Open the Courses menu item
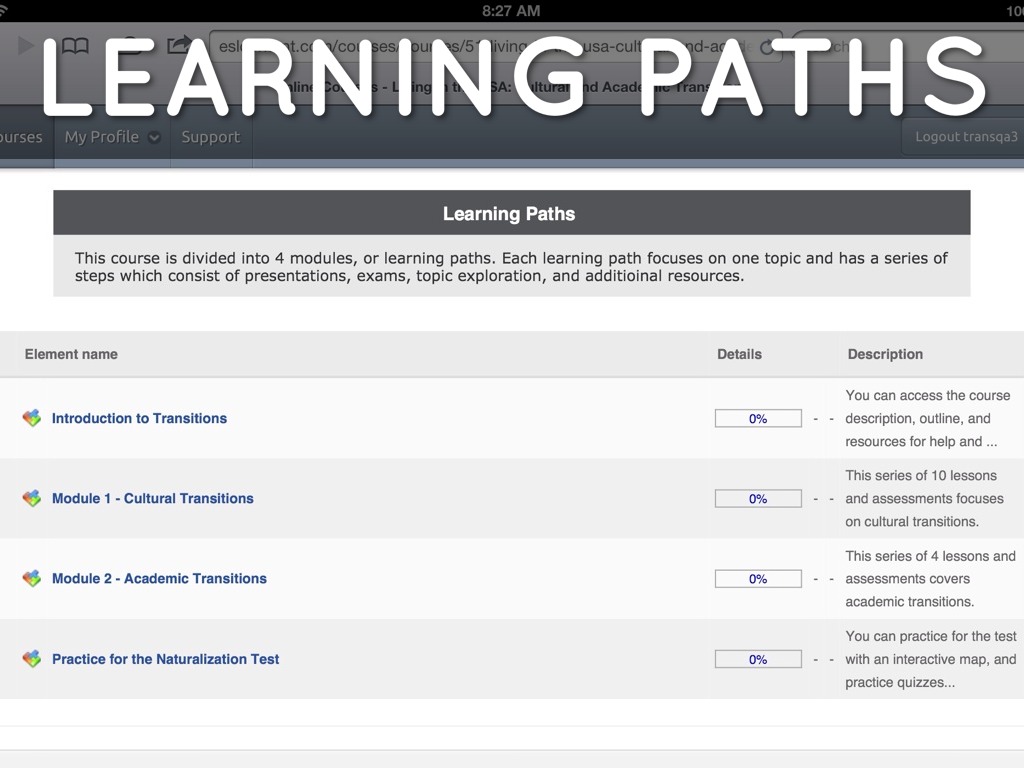The width and height of the screenshot is (1024, 768). point(20,137)
